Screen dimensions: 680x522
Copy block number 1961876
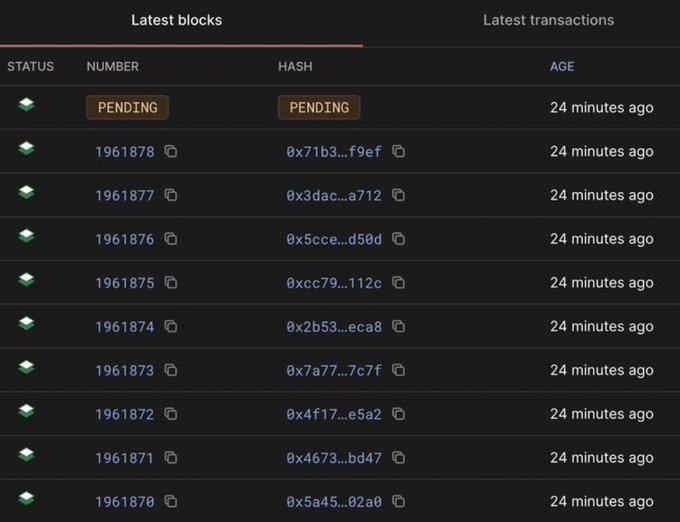(x=171, y=239)
